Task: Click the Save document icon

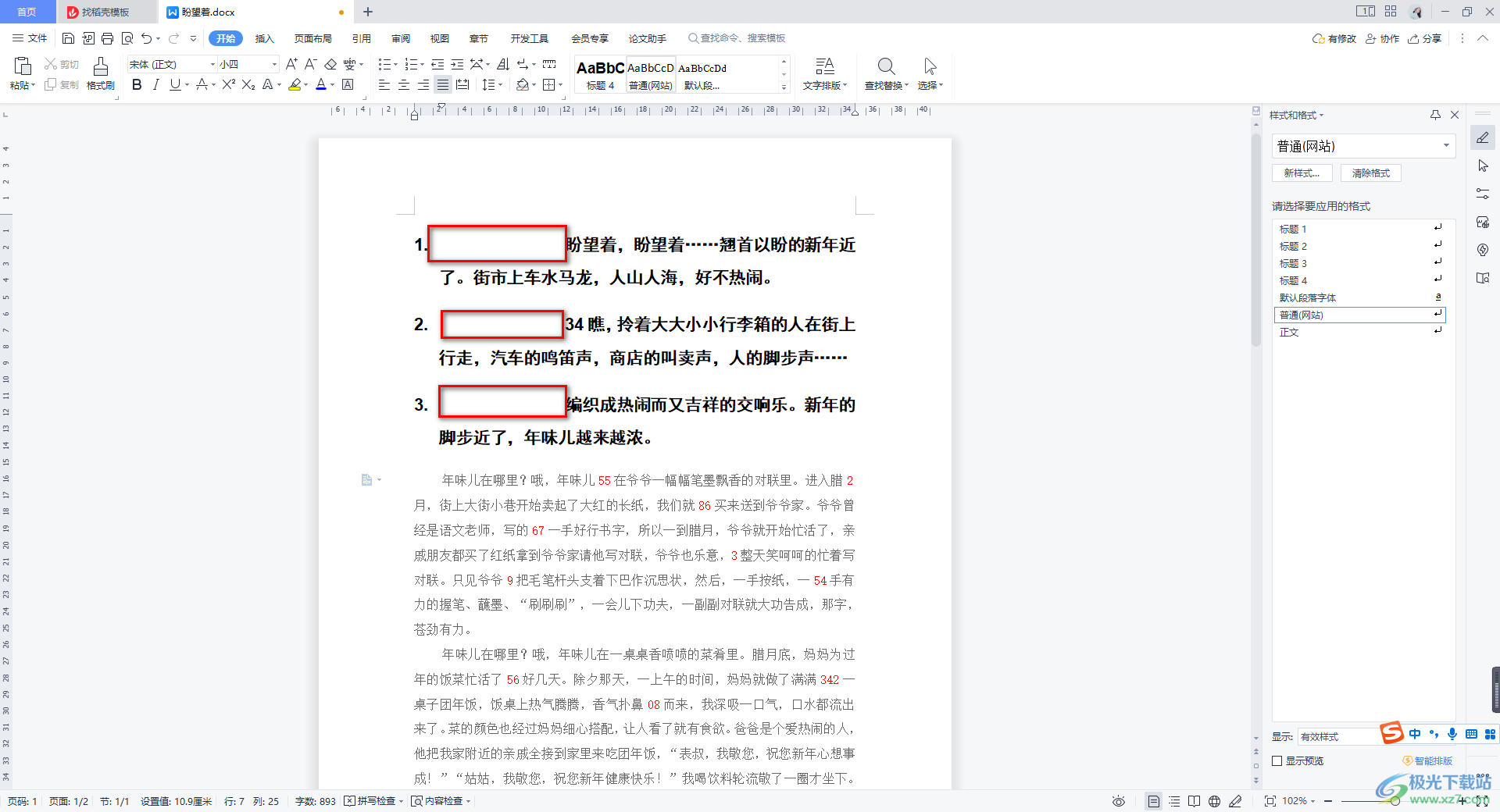Action: [x=68, y=38]
